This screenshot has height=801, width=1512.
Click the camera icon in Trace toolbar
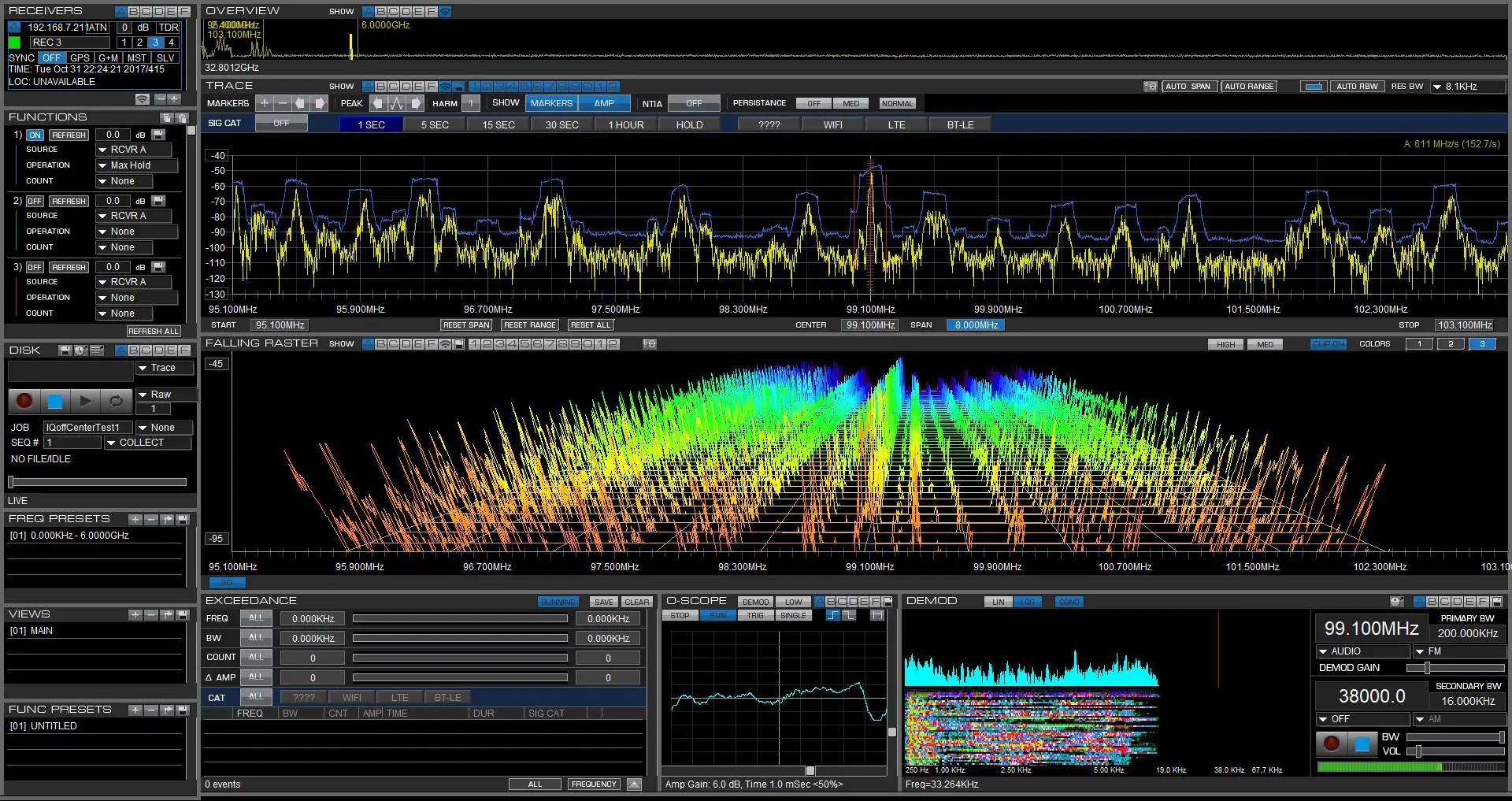(x=1150, y=87)
